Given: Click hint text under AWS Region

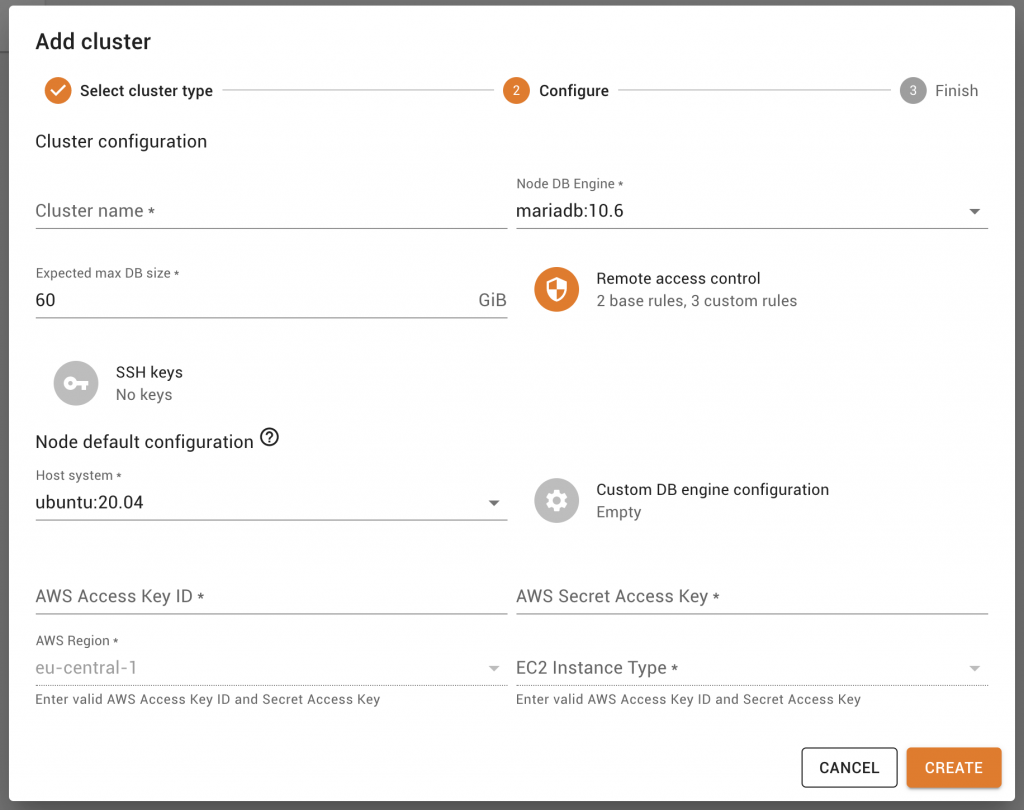Looking at the screenshot, I should coord(208,700).
